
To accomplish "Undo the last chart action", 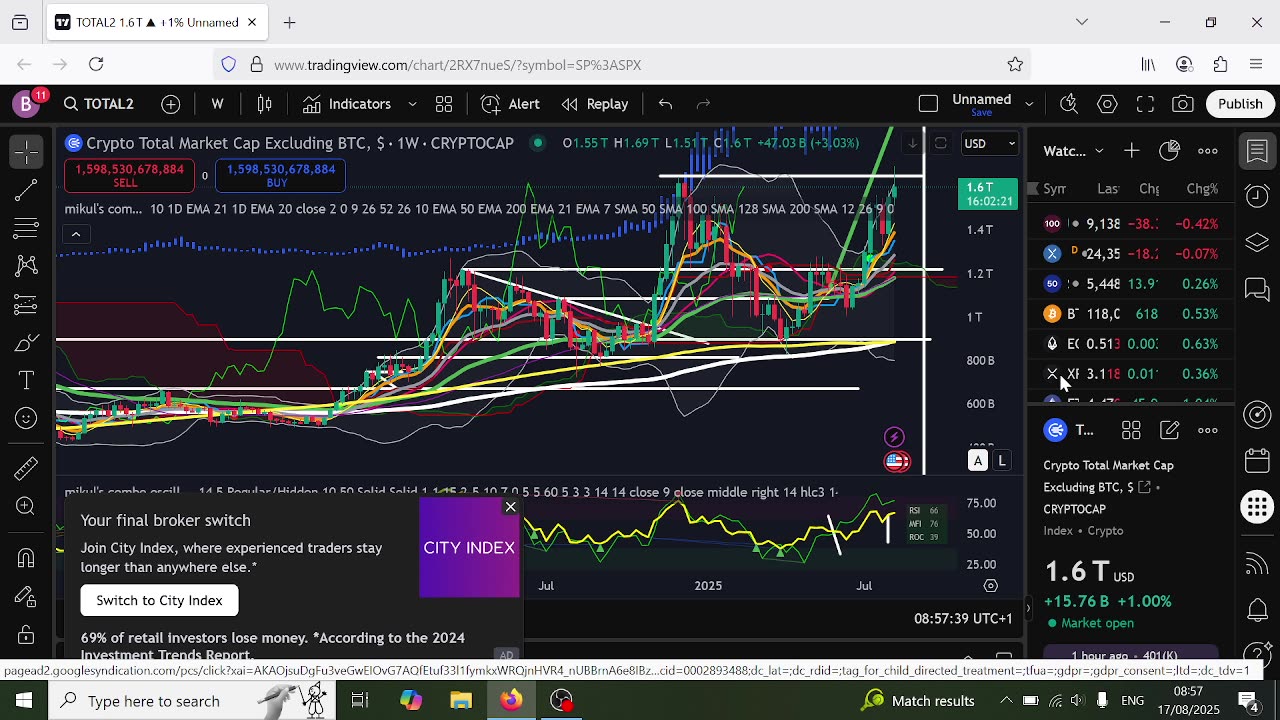I will coord(665,104).
